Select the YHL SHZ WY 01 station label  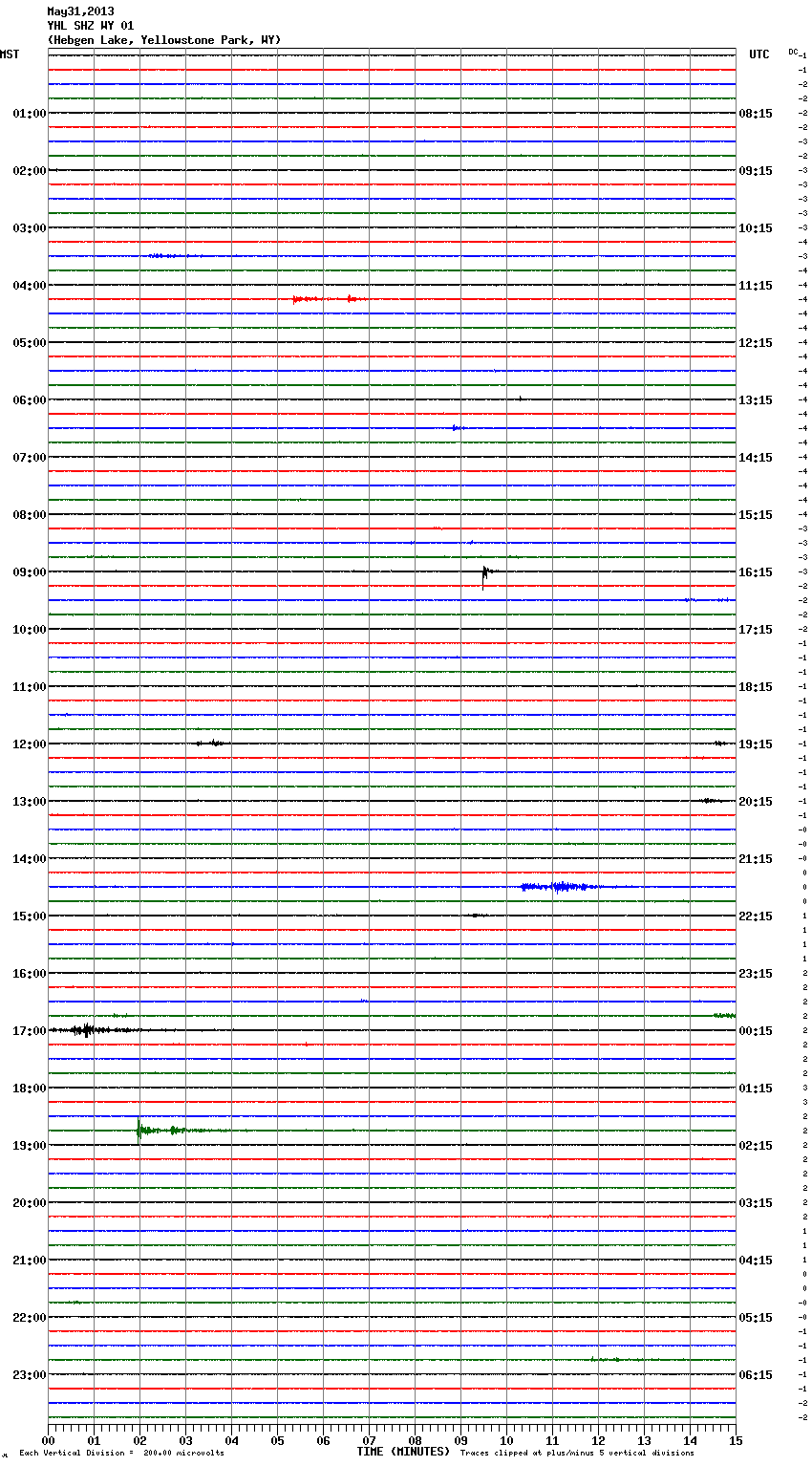pyautogui.click(x=91, y=26)
